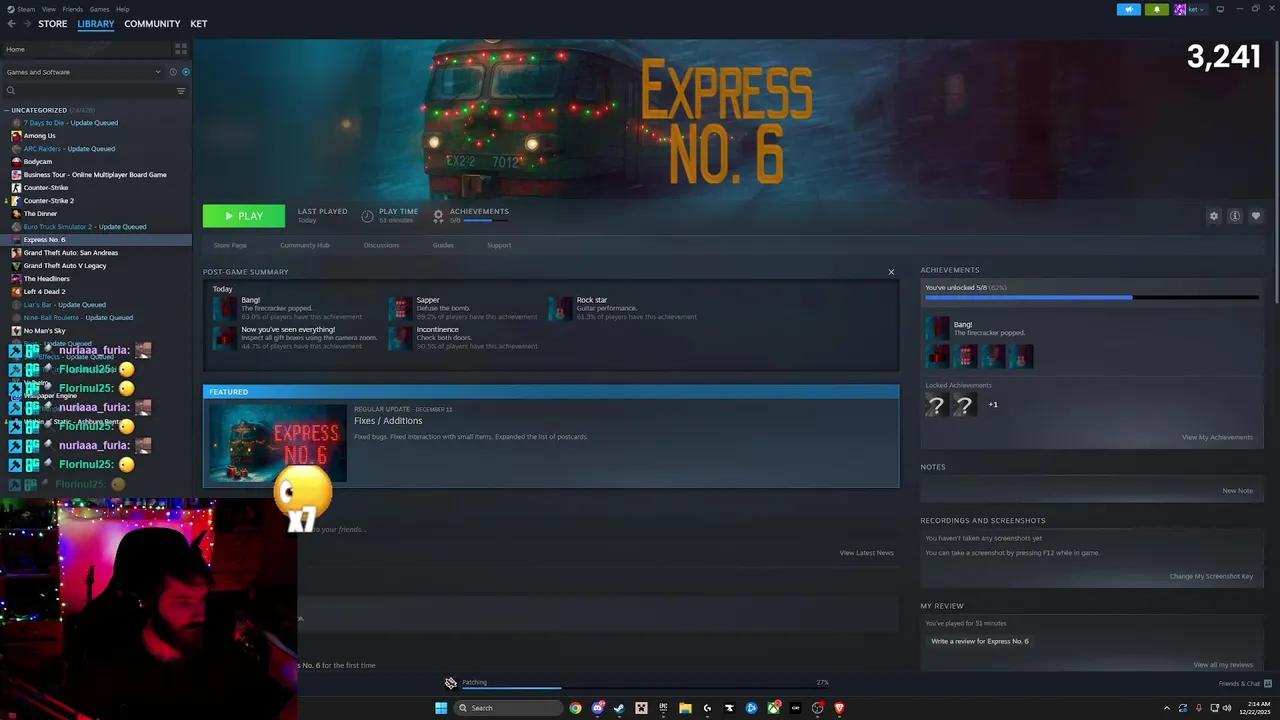Add Express No. 6 to favorites heart
This screenshot has height=720, width=1280.
click(x=1256, y=216)
